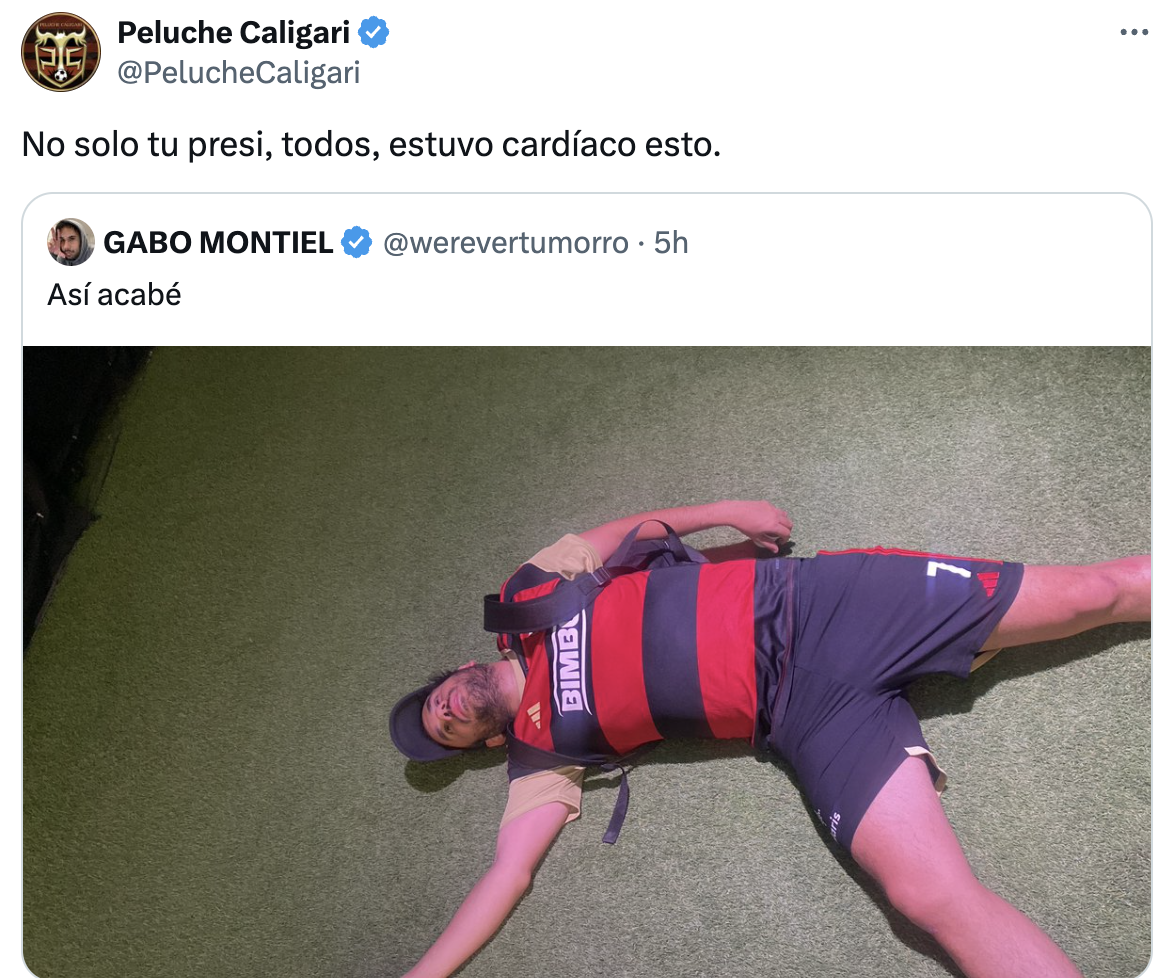Click the quoted text "Así acabé"
The image size is (1167, 978).
(x=115, y=295)
